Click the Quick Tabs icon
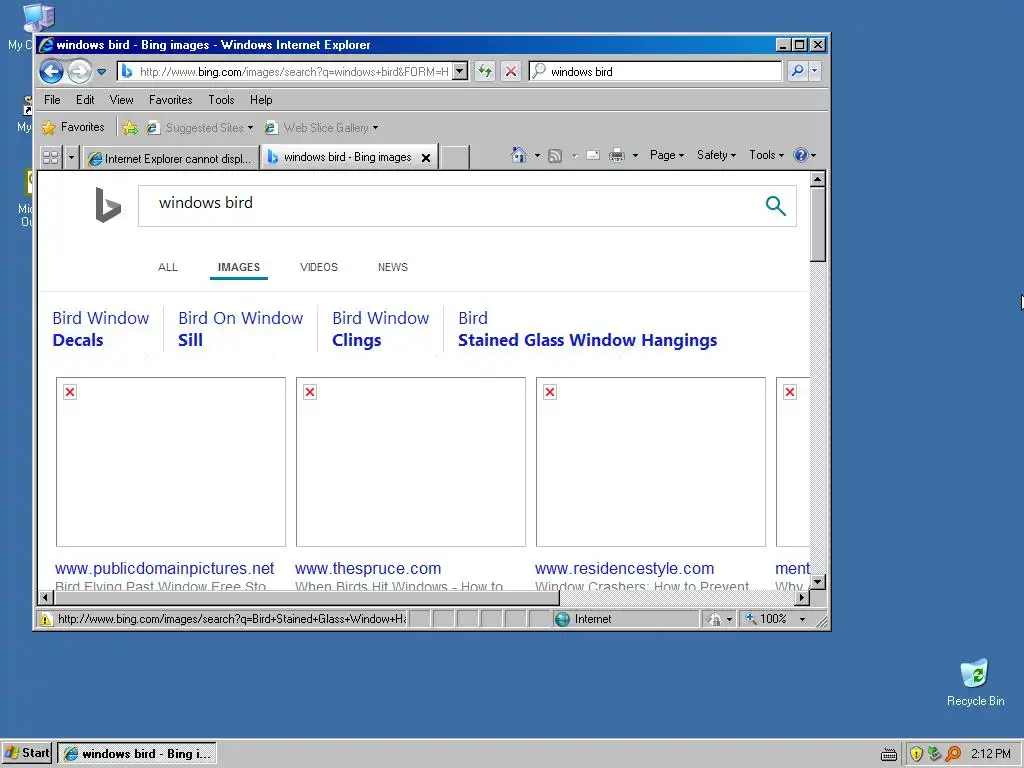Viewport: 1024px width, 768px height. (x=51, y=157)
